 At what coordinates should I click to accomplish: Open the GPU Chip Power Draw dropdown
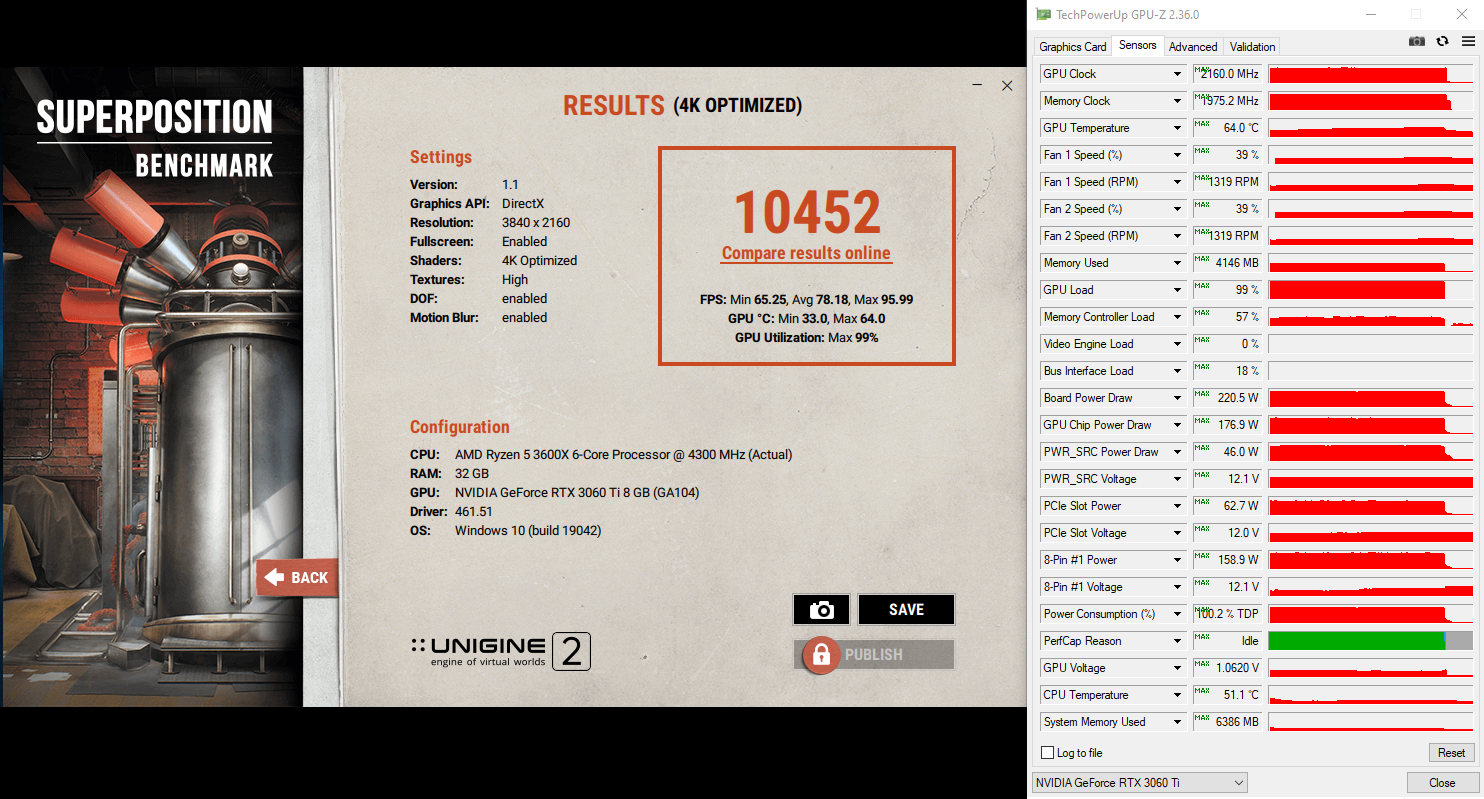[x=1177, y=425]
